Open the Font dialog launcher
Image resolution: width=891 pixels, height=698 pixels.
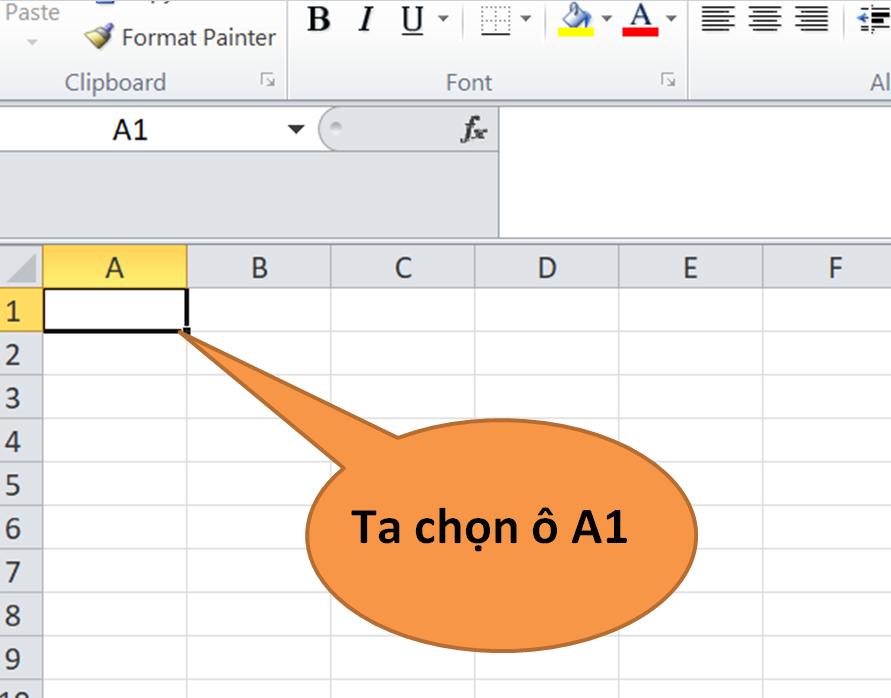coord(669,79)
